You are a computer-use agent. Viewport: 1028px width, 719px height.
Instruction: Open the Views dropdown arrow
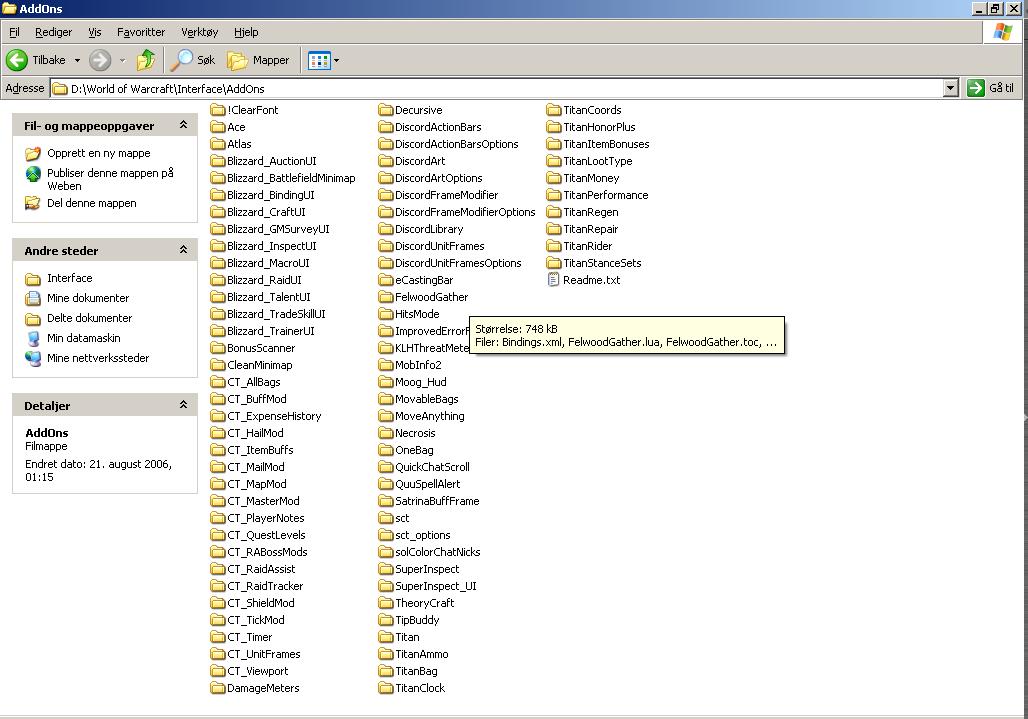point(336,60)
